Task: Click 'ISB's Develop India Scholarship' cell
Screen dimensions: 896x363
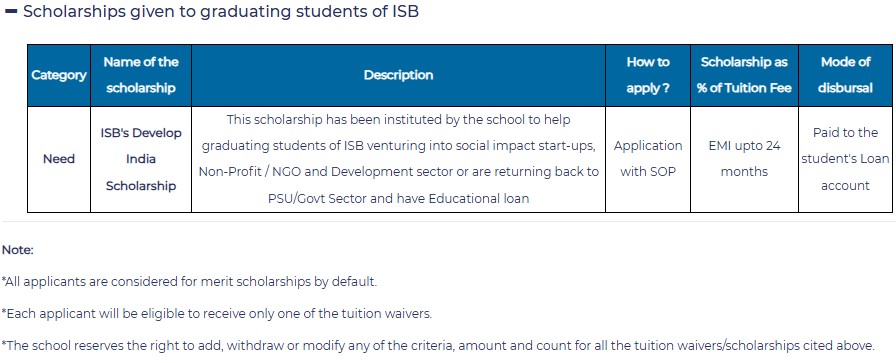Action: (141, 159)
